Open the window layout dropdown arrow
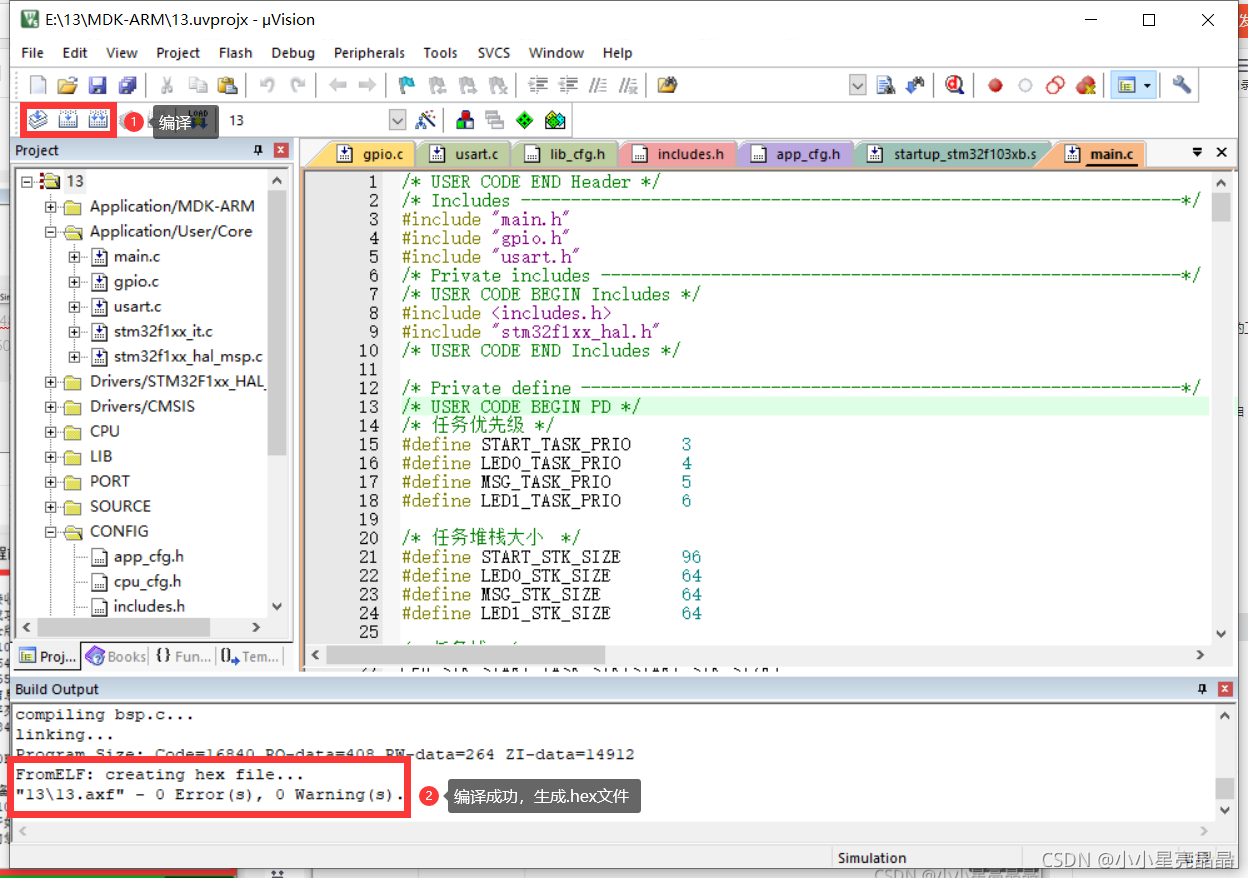The height and width of the screenshot is (878, 1248). coord(1147,86)
